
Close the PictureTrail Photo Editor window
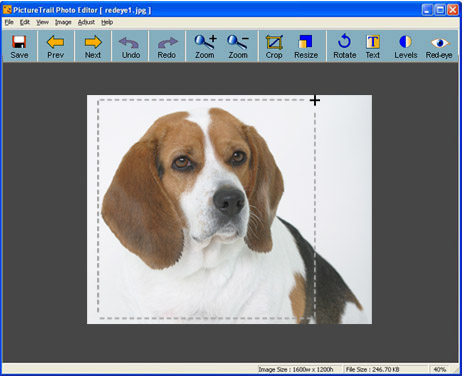point(453,10)
